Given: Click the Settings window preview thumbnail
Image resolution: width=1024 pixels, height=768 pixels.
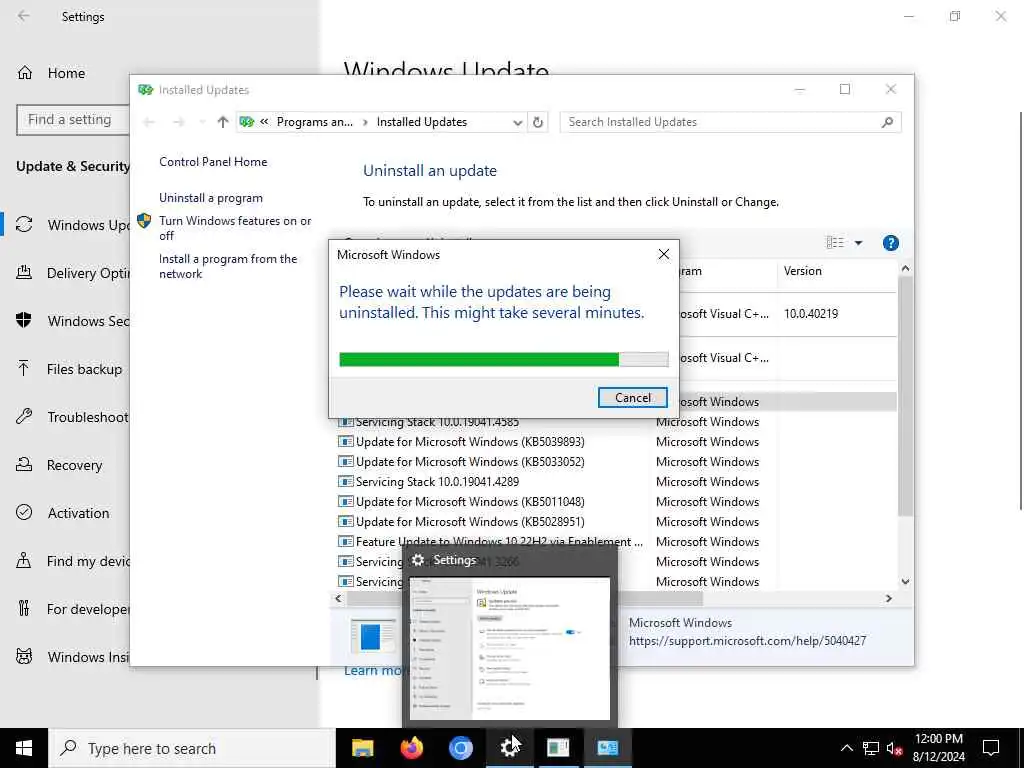Looking at the screenshot, I should pyautogui.click(x=509, y=648).
